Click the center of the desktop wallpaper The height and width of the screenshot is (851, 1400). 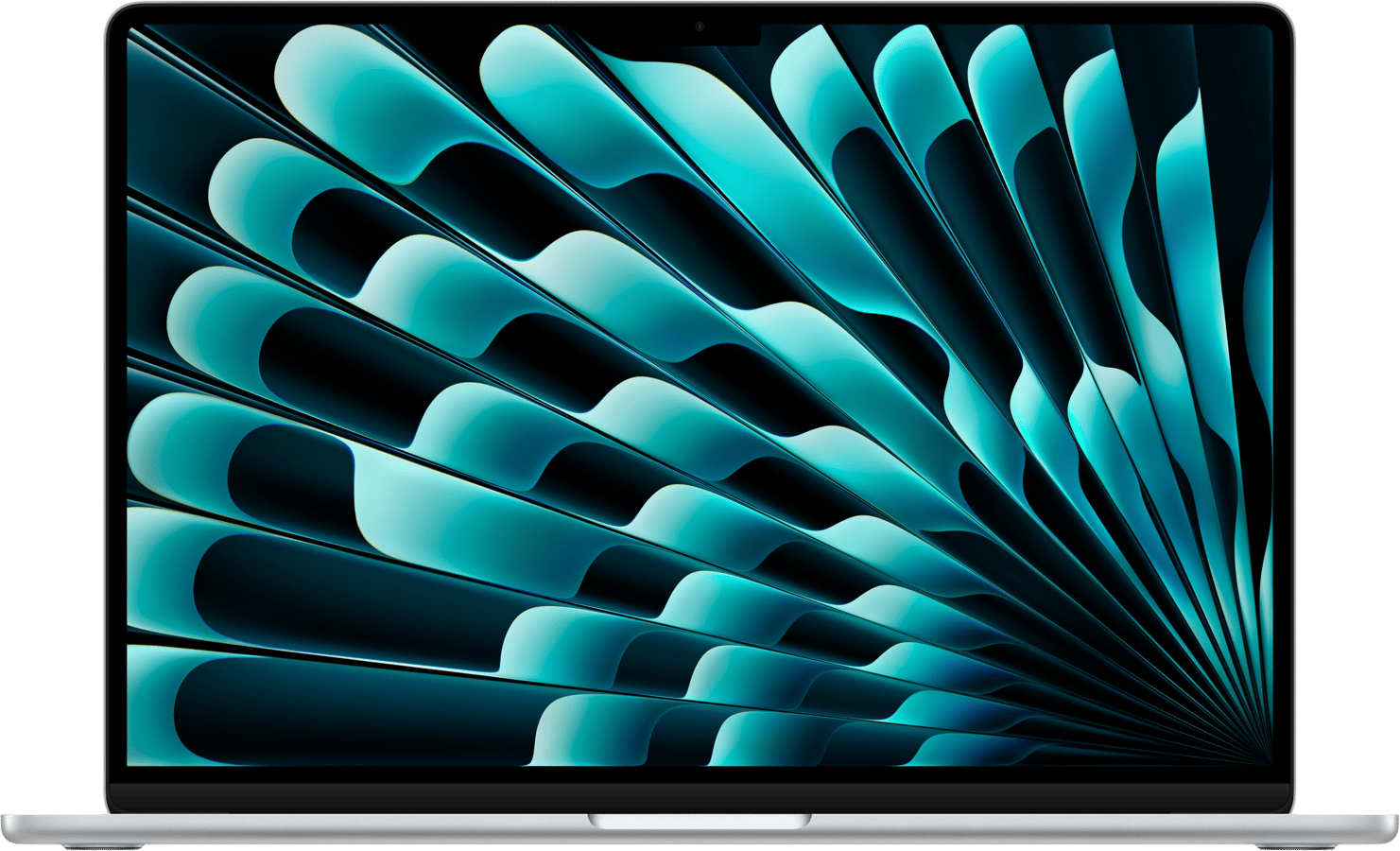tap(700, 397)
